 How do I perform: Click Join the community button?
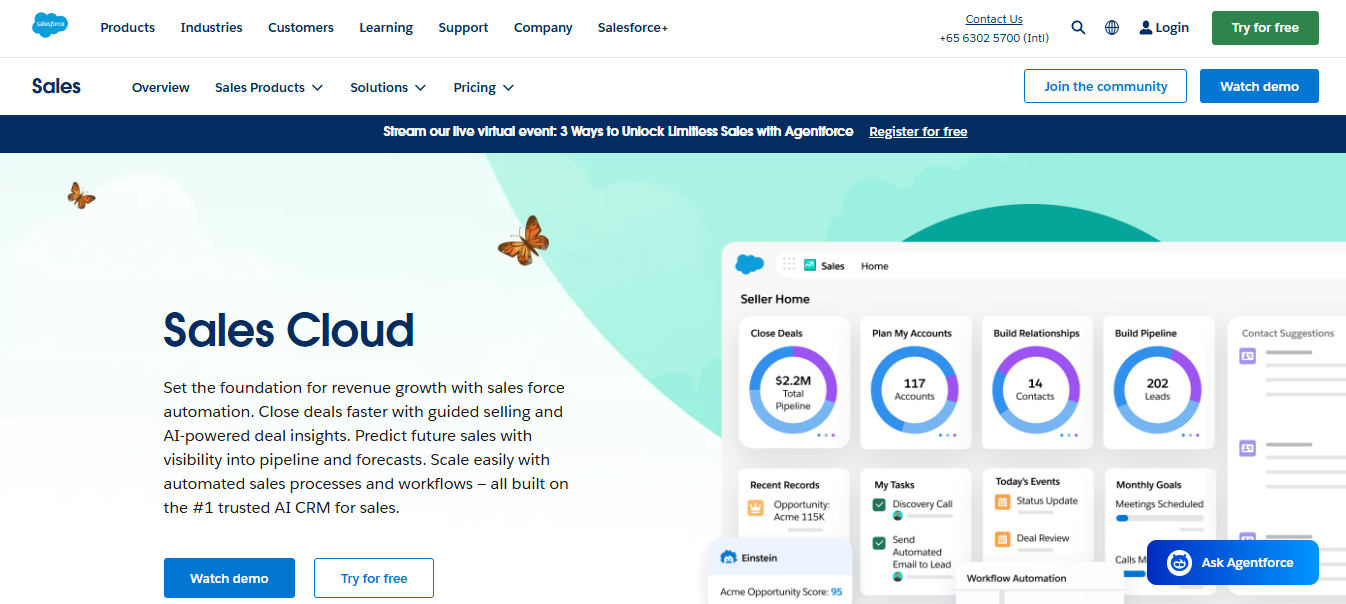point(1105,86)
